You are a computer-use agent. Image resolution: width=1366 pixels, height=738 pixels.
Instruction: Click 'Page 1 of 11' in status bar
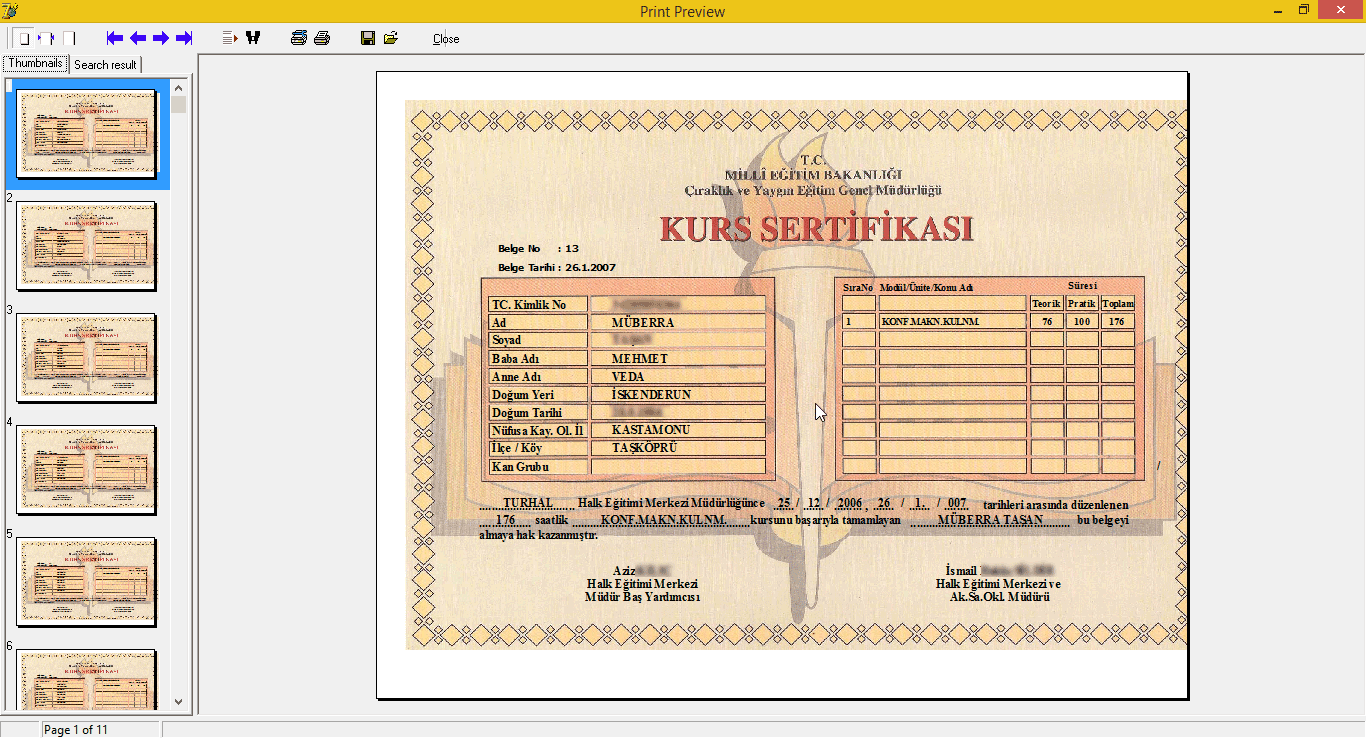click(x=76, y=730)
